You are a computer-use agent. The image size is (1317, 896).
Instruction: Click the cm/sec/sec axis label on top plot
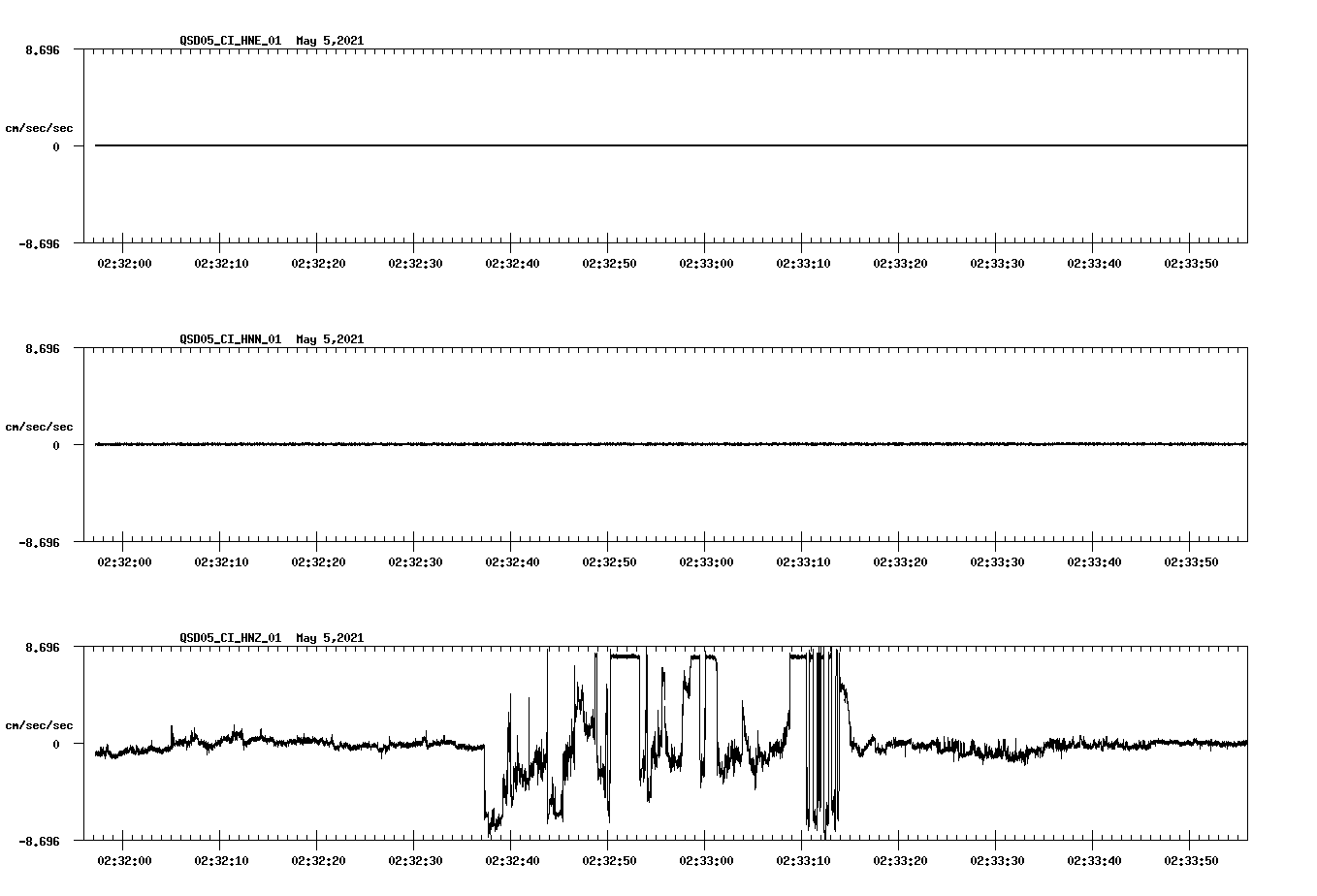(40, 127)
